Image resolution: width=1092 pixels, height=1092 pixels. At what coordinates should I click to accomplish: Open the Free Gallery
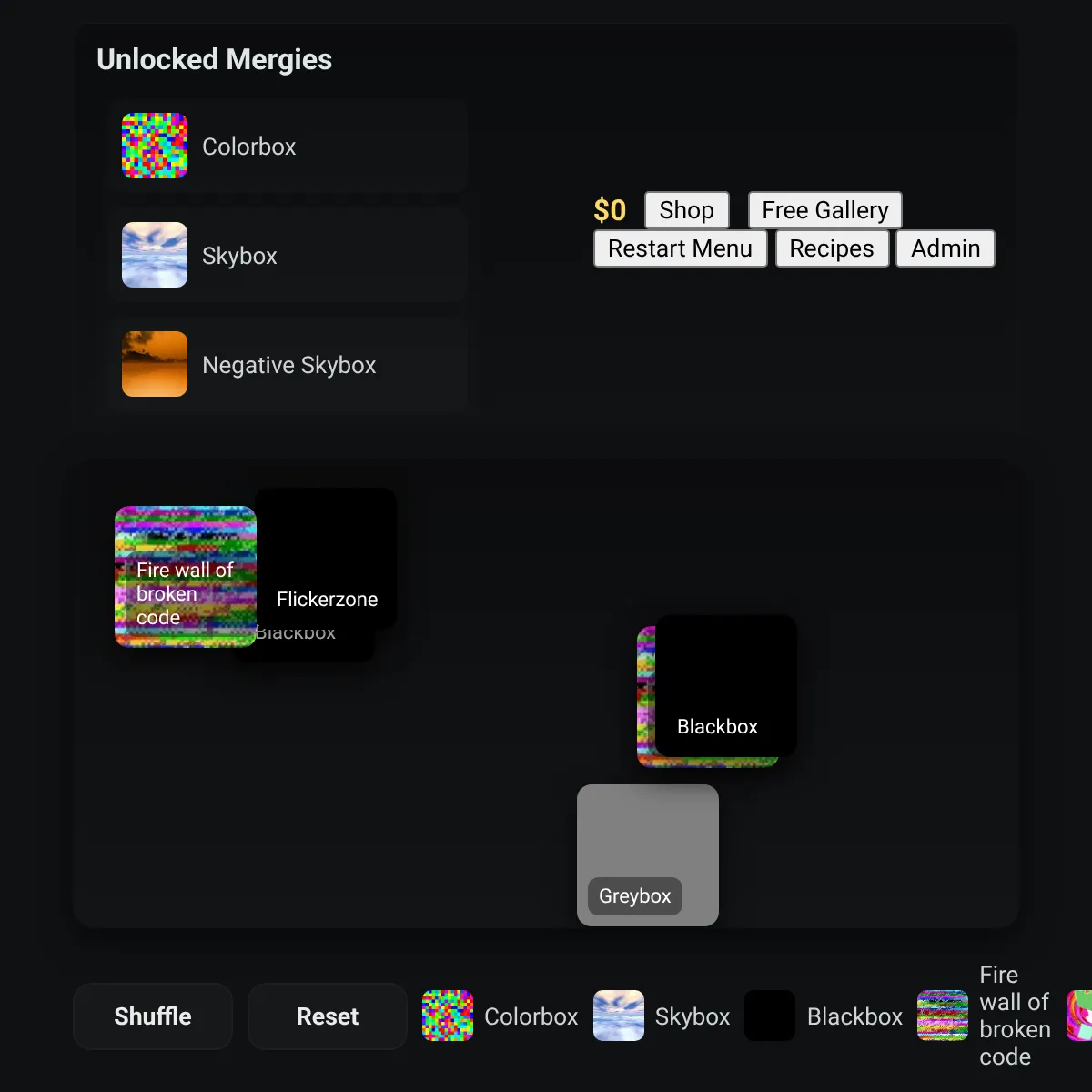(x=824, y=210)
